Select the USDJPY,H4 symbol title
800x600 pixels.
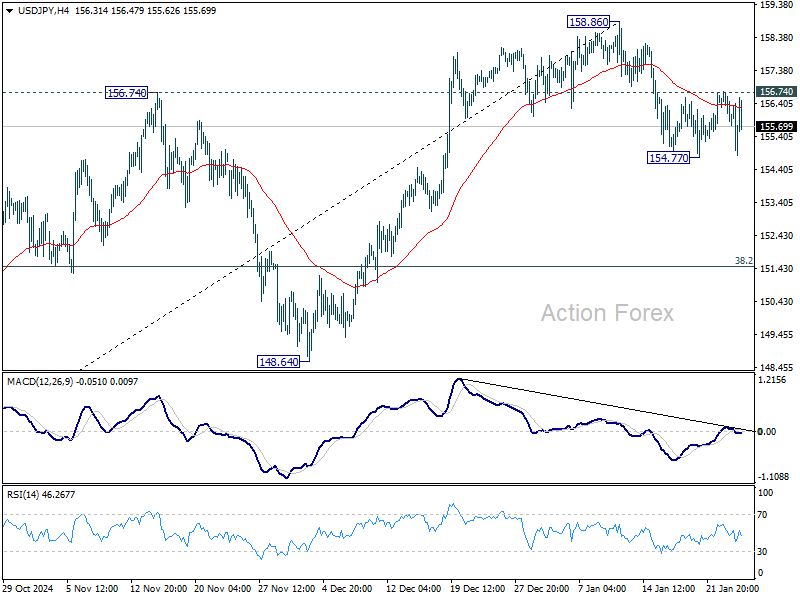[43, 11]
